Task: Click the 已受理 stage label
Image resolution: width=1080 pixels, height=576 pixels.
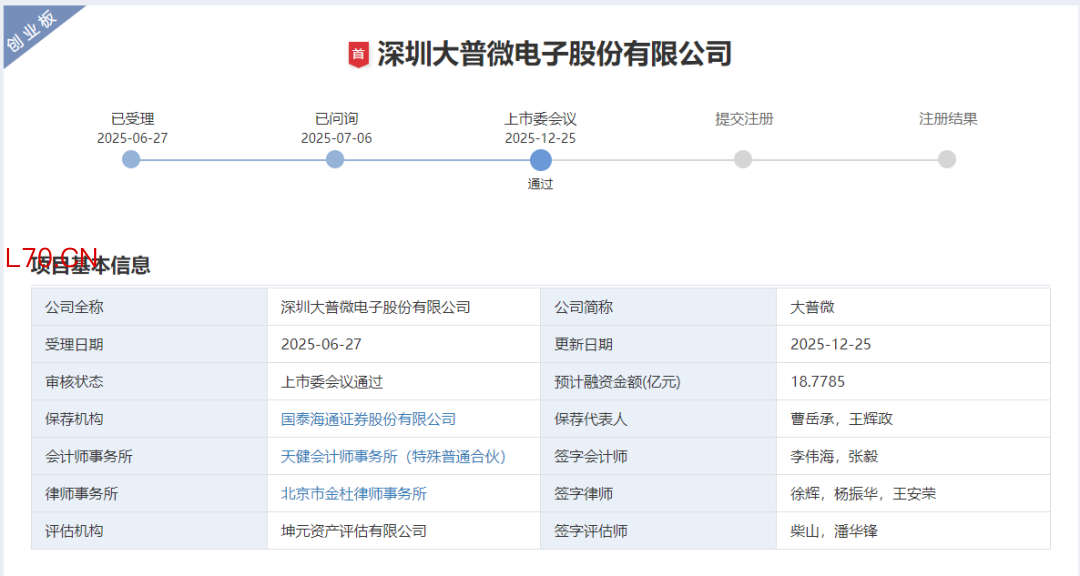Action: 132,119
